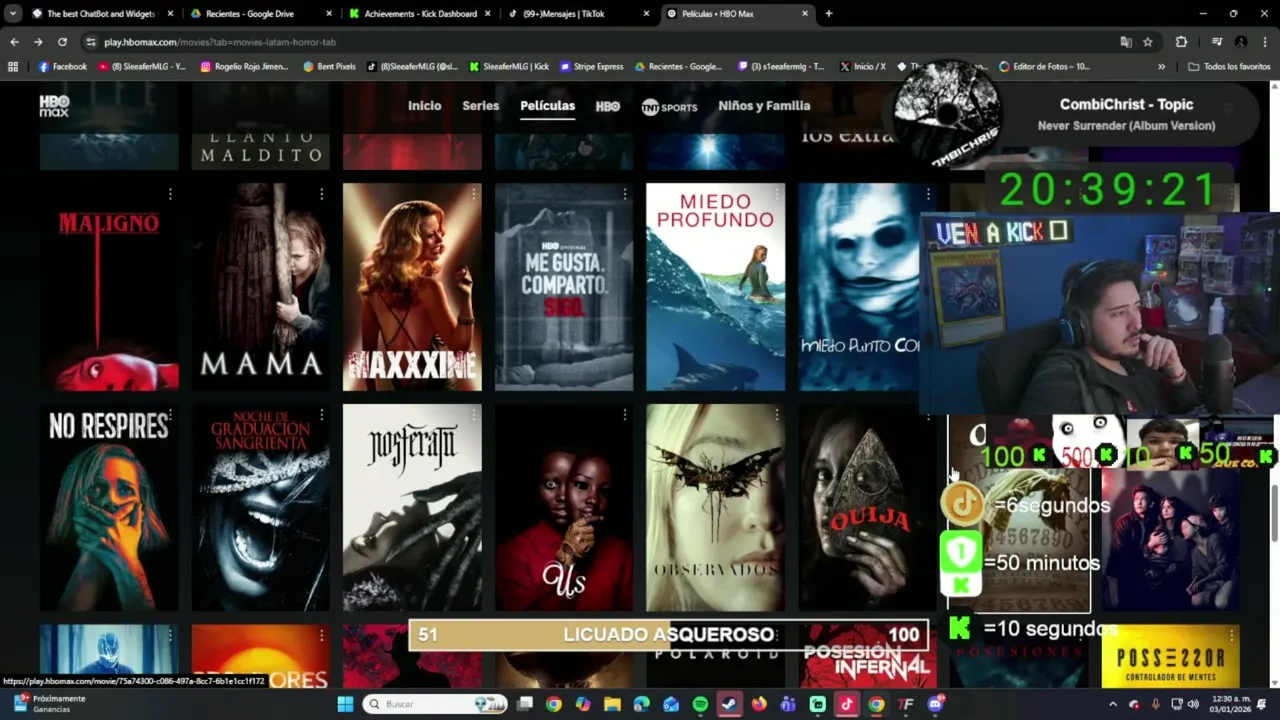Open Steam from the taskbar
Screen dimensions: 1280x720
(x=729, y=704)
